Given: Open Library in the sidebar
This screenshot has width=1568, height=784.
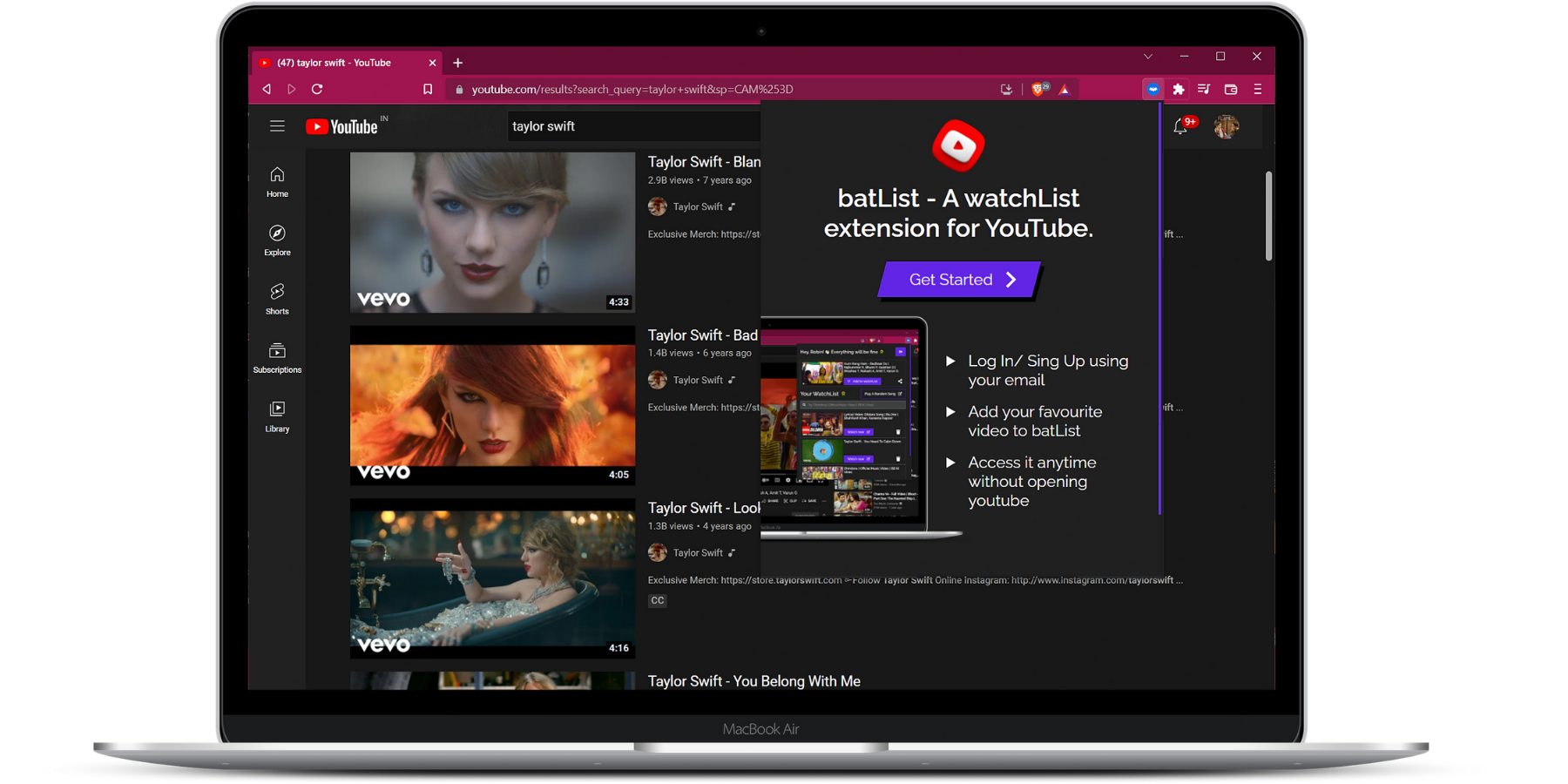Looking at the screenshot, I should (x=277, y=416).
